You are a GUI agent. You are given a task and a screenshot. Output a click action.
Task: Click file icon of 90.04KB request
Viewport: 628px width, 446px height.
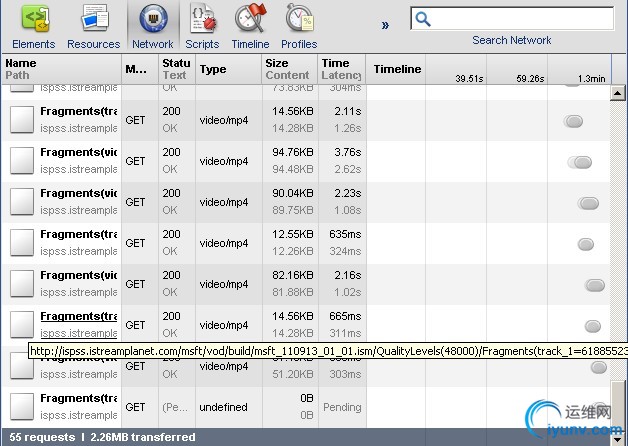pos(22,202)
